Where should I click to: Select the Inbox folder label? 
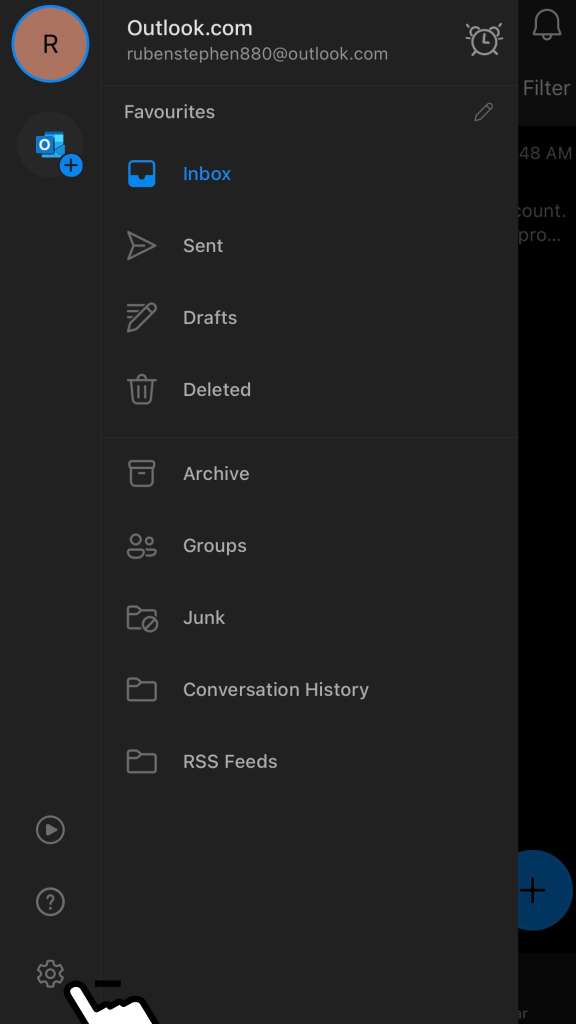(x=207, y=174)
